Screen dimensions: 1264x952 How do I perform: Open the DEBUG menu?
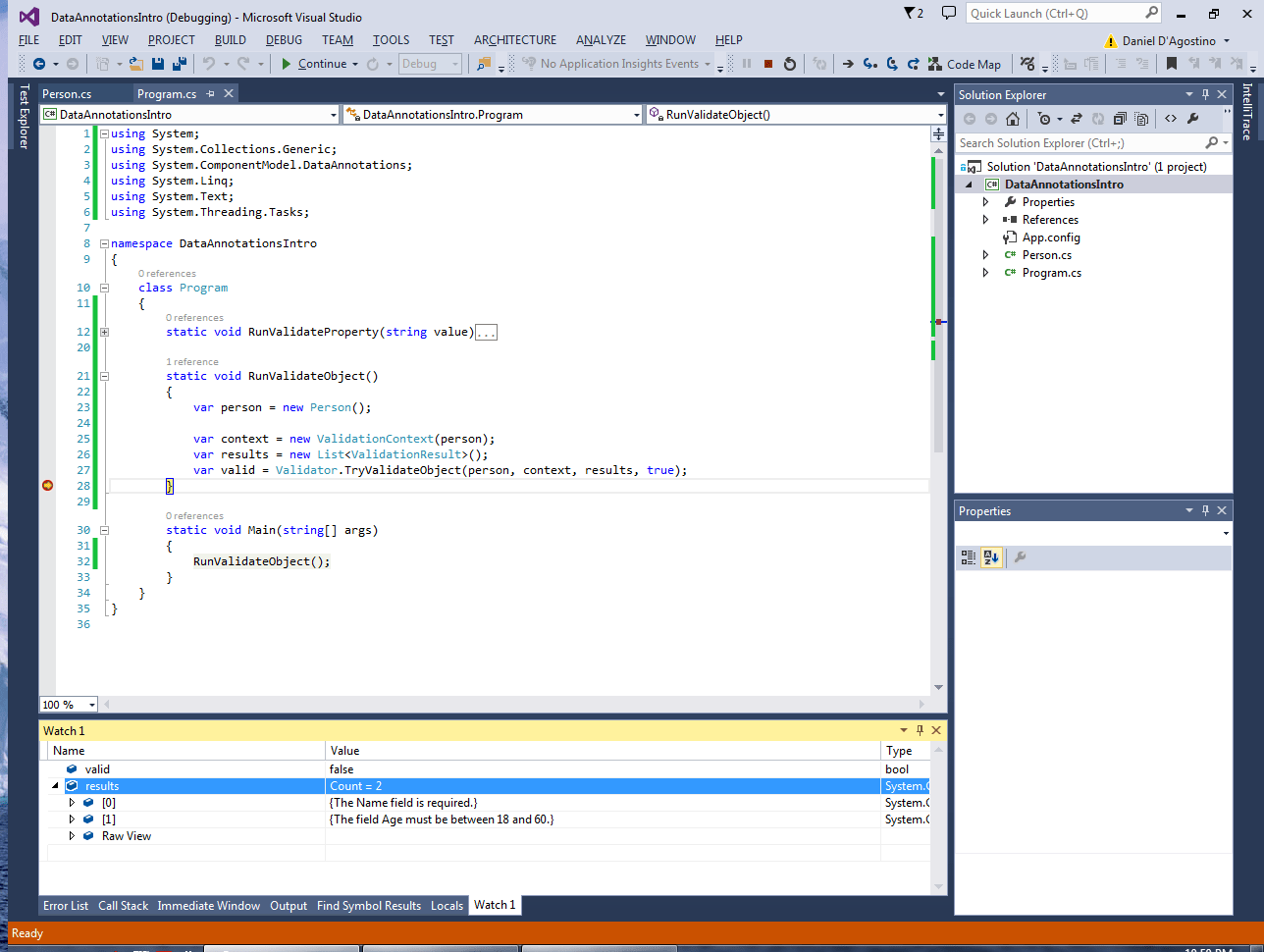284,40
